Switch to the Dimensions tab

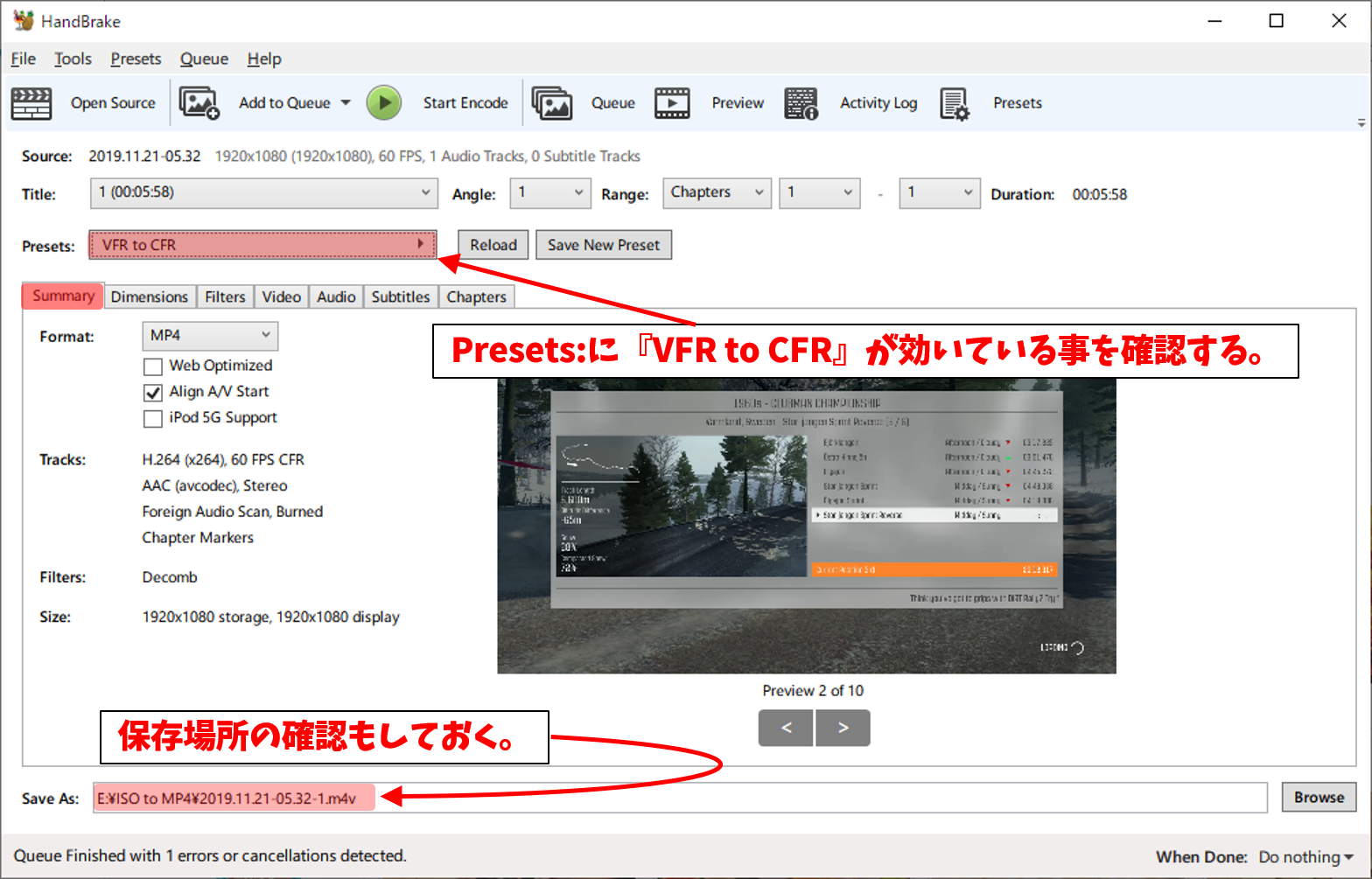point(150,297)
